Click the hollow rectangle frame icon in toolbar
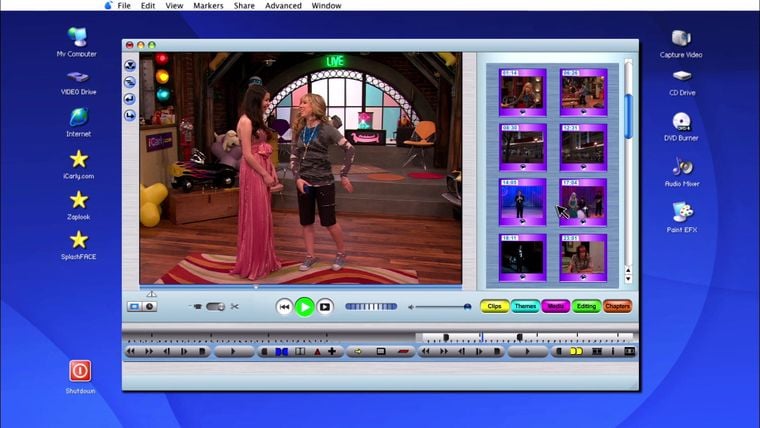 click(381, 351)
